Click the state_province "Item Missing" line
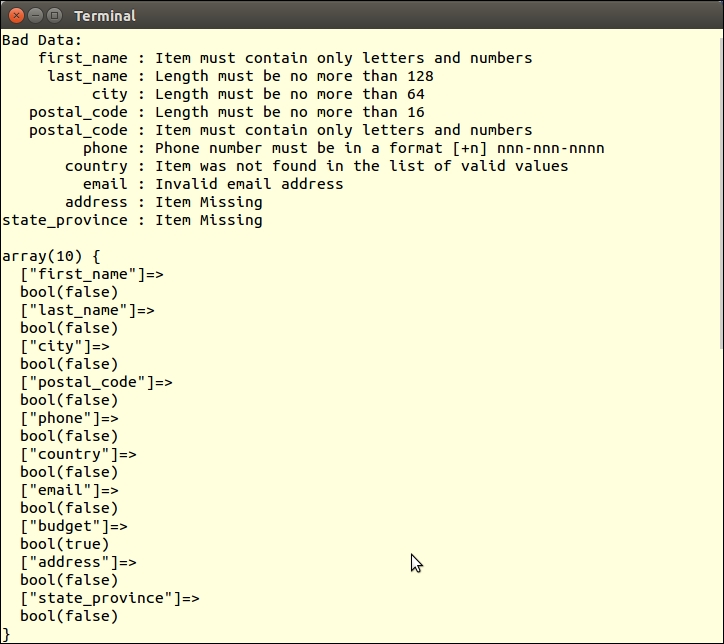 click(208, 220)
